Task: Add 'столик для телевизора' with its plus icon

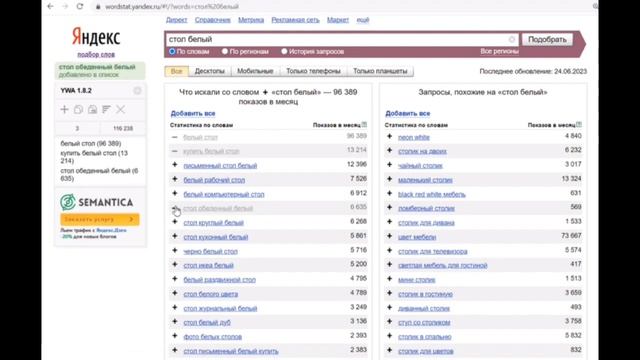Action: [389, 251]
